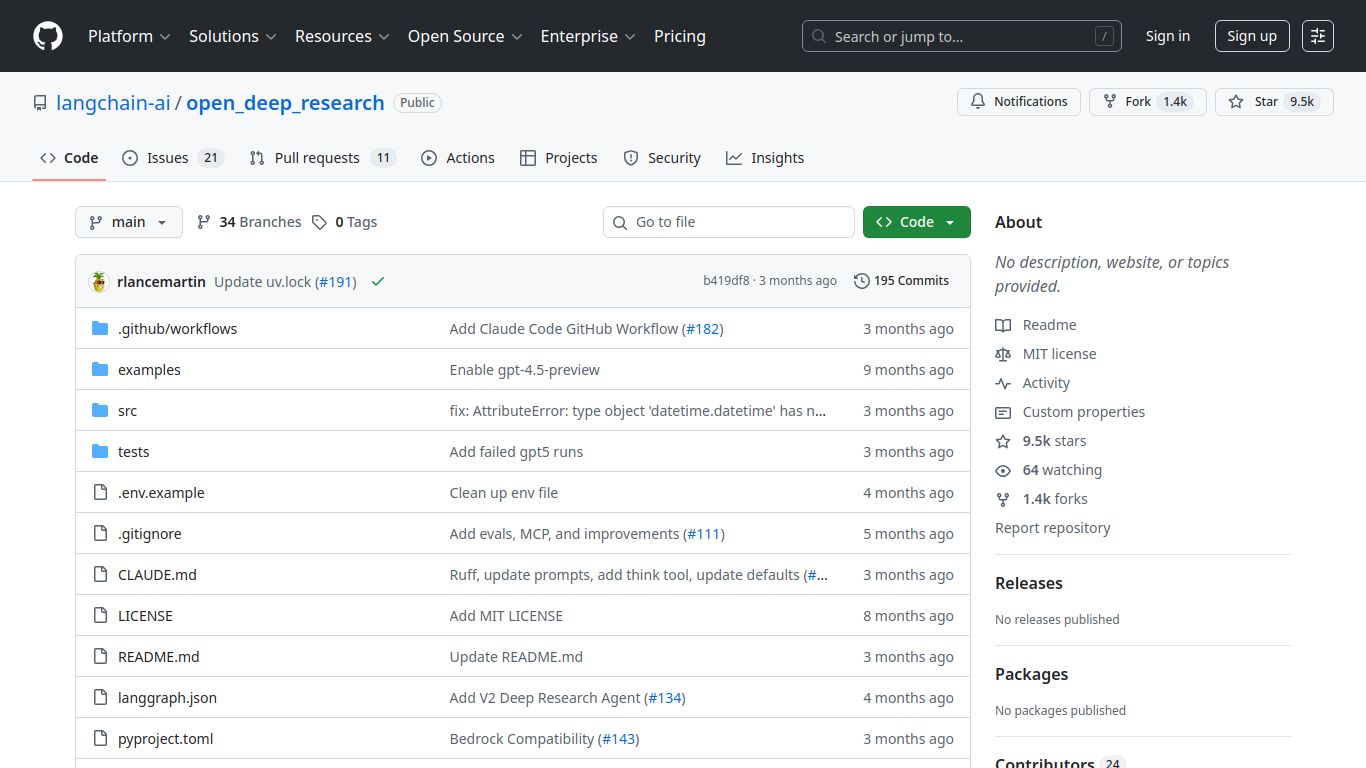Click the MIT license scales icon

click(1003, 353)
